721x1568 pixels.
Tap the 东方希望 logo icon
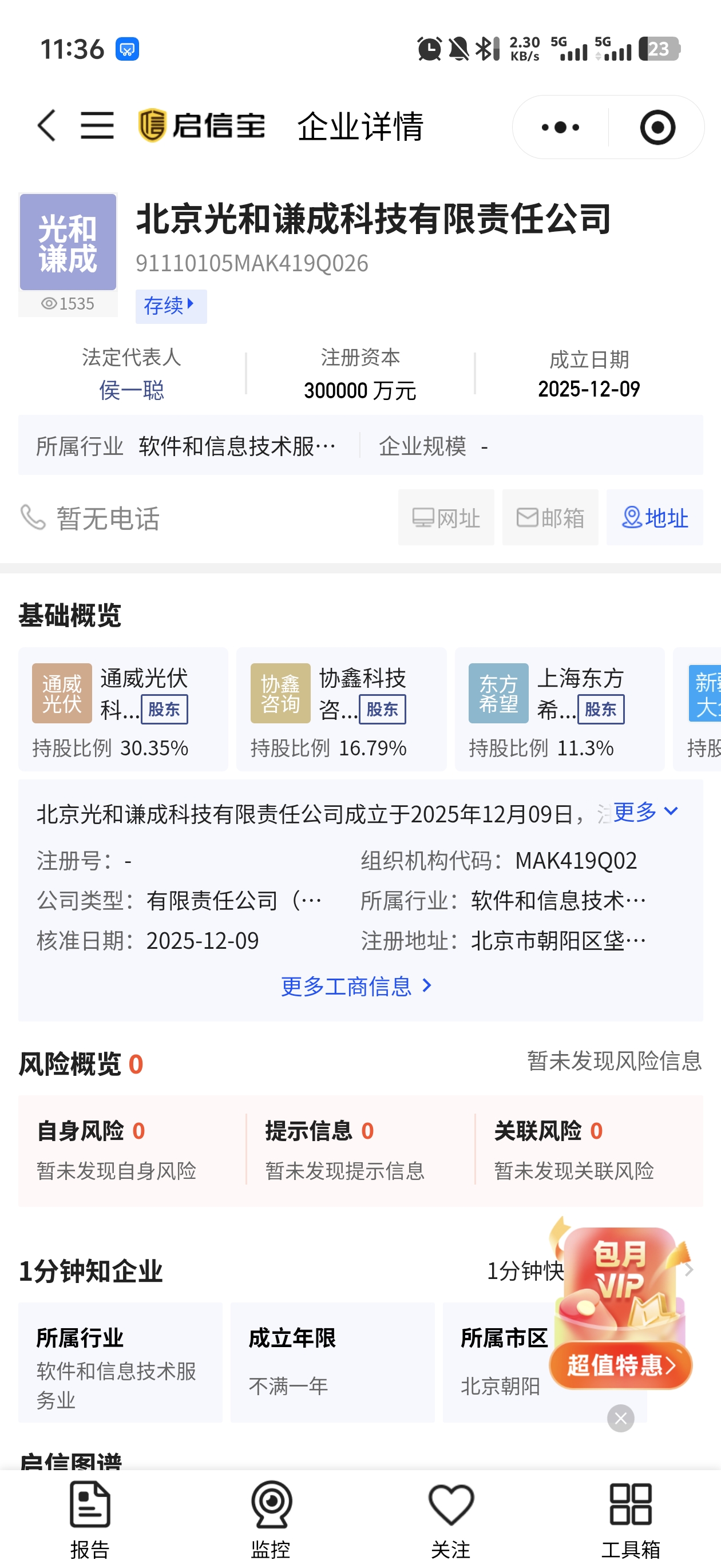498,694
